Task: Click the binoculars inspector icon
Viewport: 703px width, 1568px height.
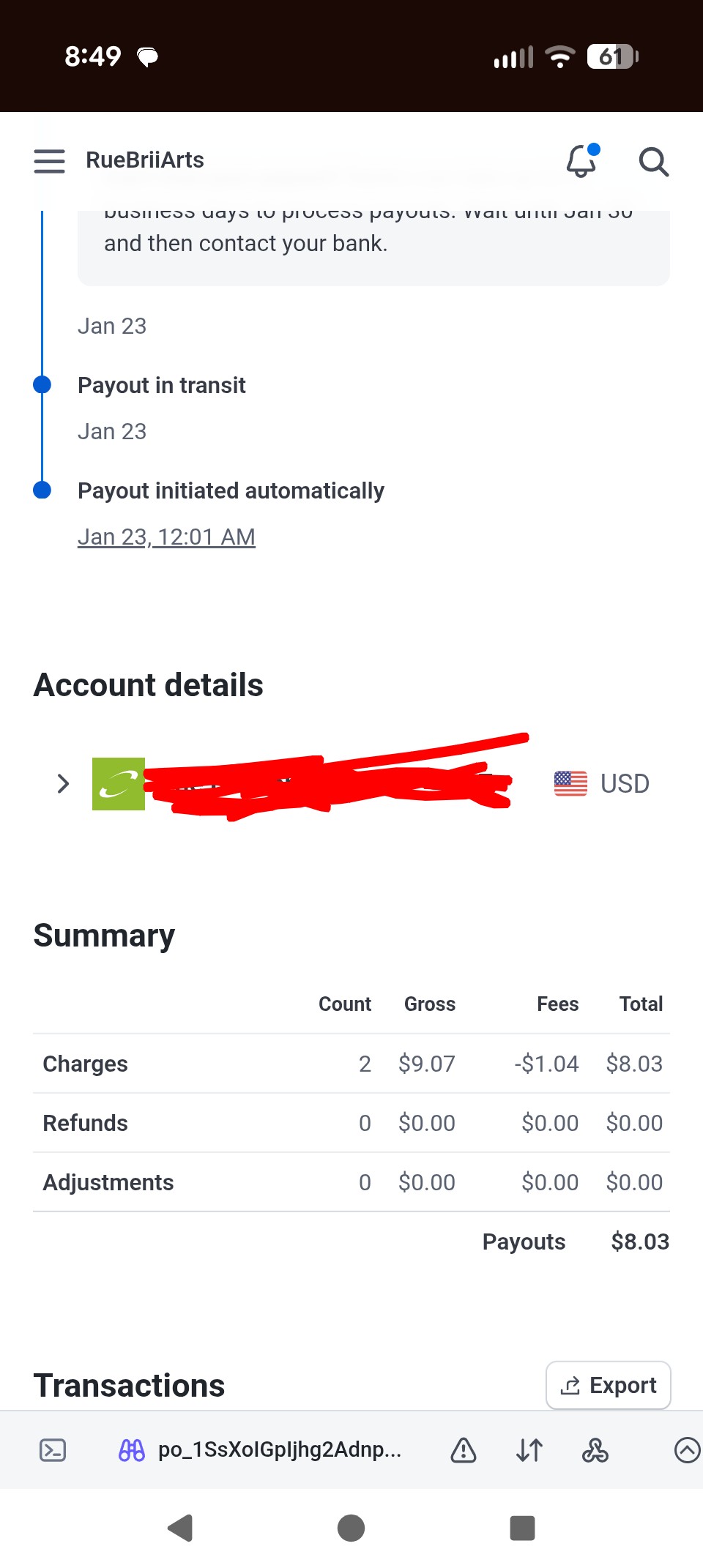Action: [x=132, y=1450]
